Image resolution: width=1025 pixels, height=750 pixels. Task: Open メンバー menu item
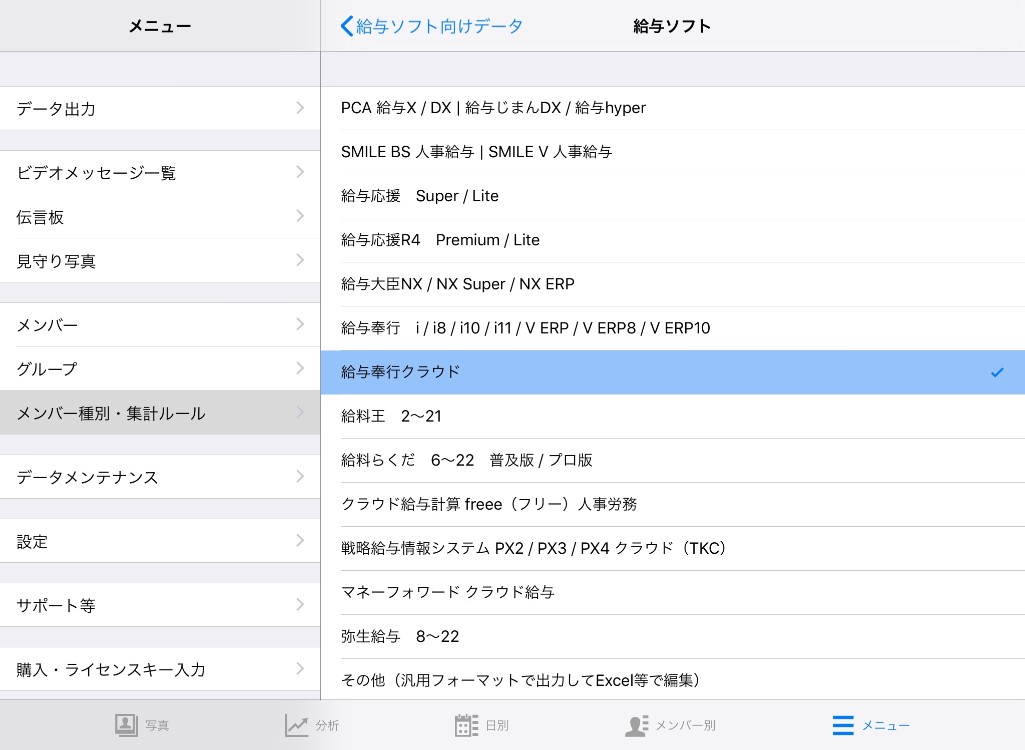(x=160, y=324)
